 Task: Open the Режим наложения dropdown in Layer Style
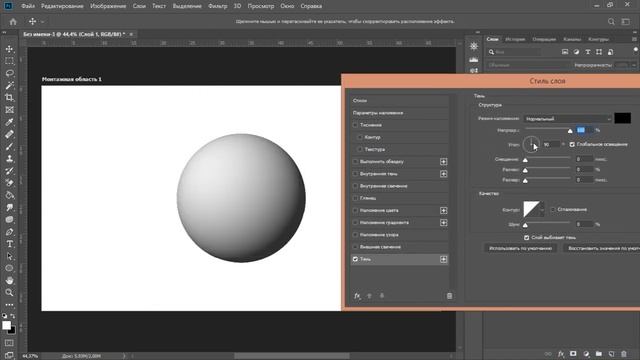(x=568, y=119)
